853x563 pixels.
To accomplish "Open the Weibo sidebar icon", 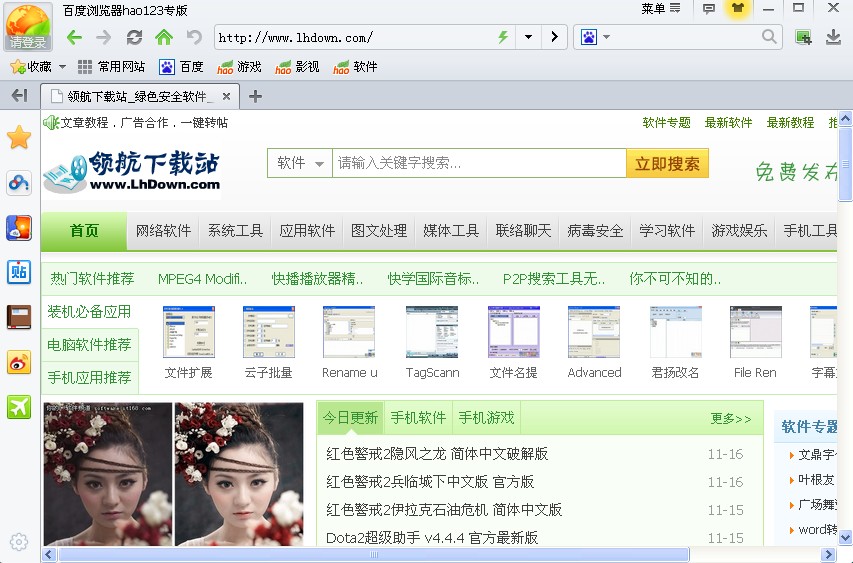I will 19,362.
